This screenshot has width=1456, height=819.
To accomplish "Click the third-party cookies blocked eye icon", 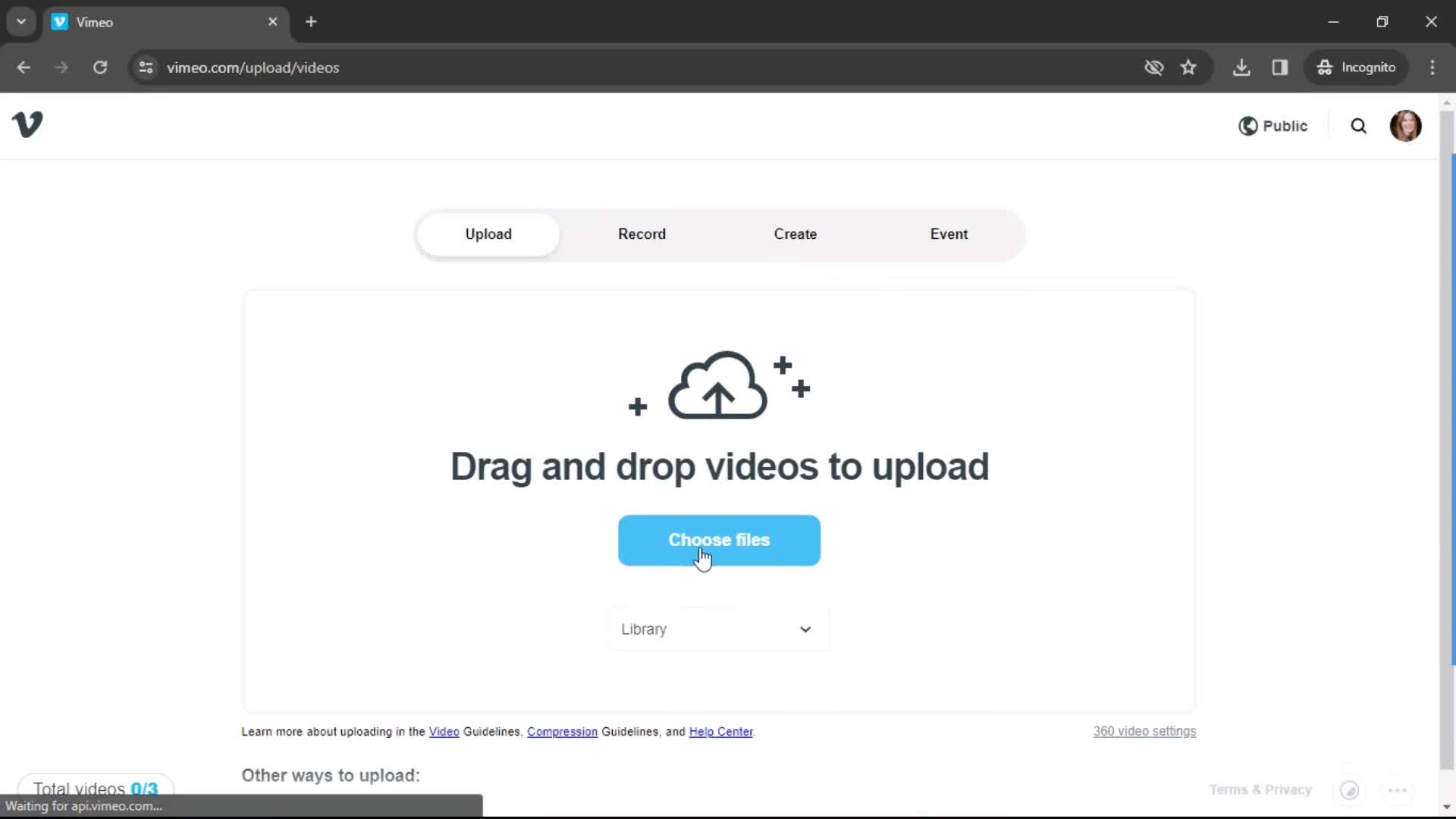I will click(1153, 67).
